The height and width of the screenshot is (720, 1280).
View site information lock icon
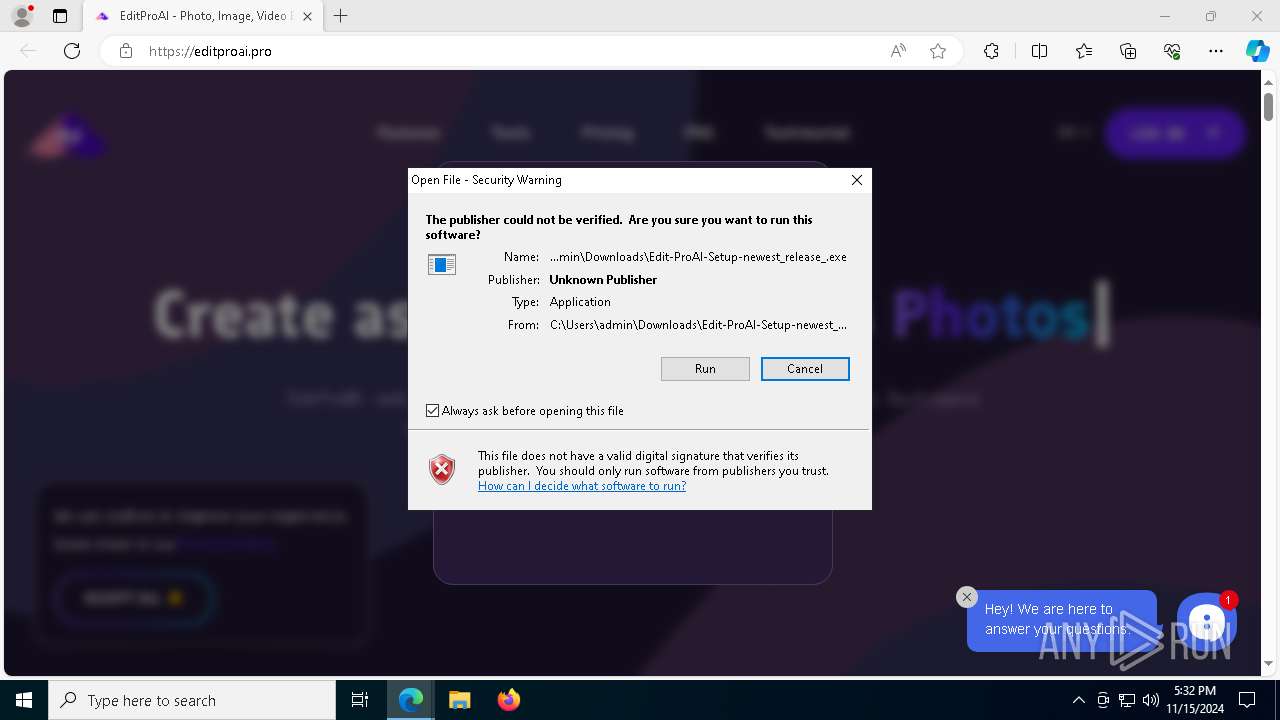(126, 51)
